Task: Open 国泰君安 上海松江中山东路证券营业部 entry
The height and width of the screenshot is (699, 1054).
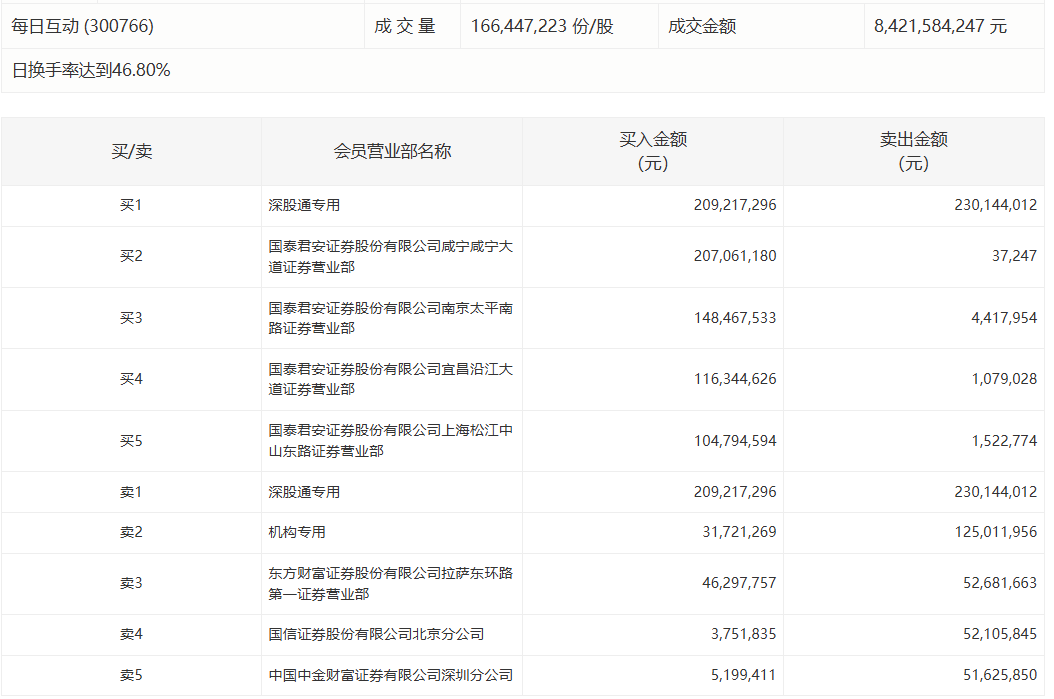Action: click(390, 440)
